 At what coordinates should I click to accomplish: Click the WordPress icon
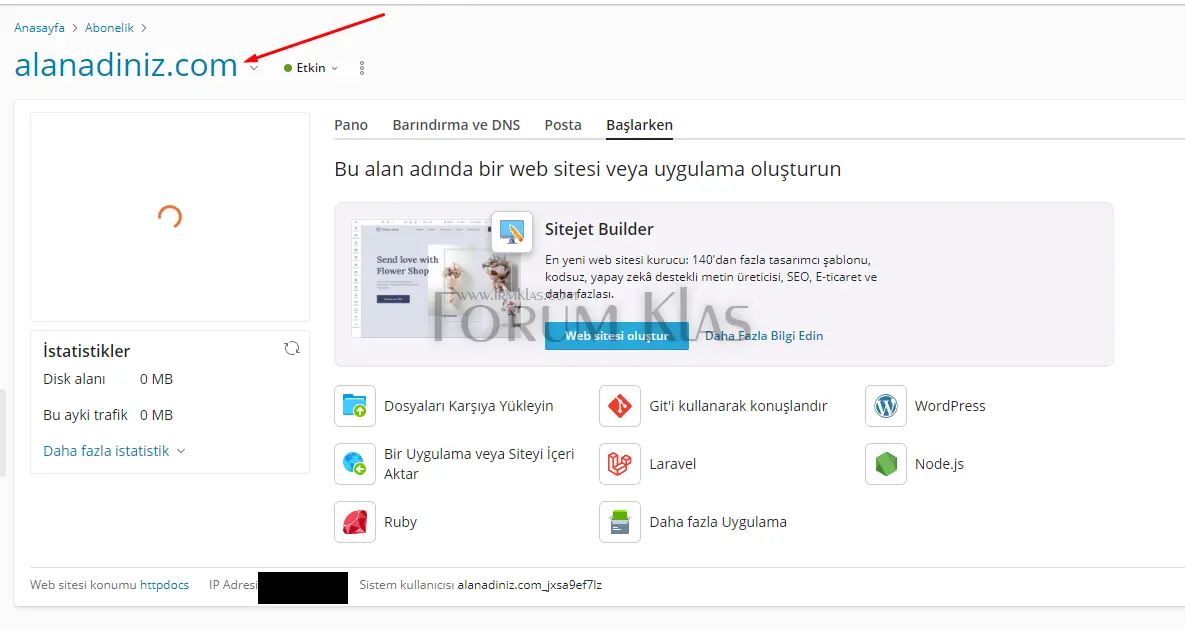tap(886, 406)
